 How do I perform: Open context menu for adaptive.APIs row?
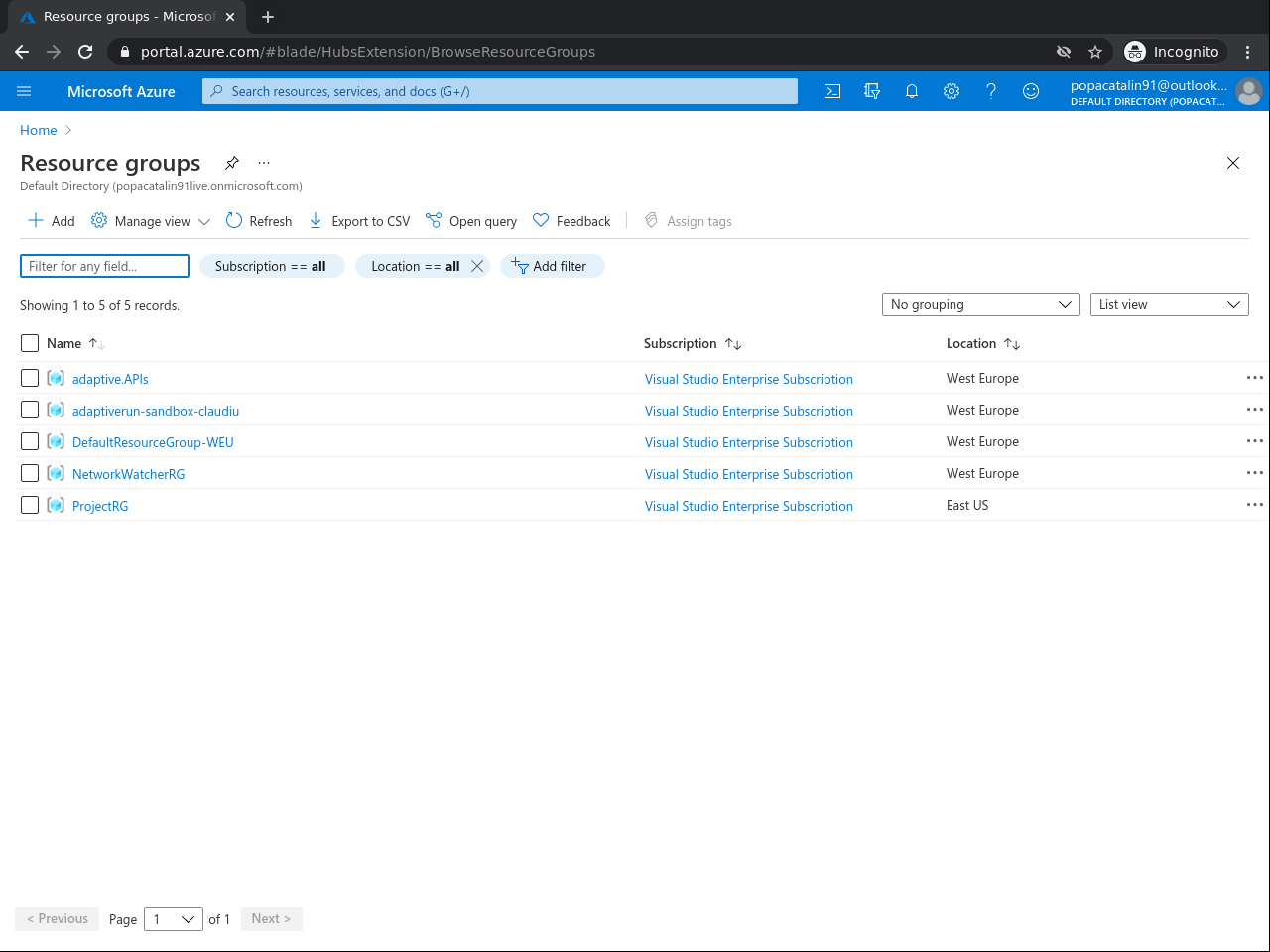click(1254, 377)
